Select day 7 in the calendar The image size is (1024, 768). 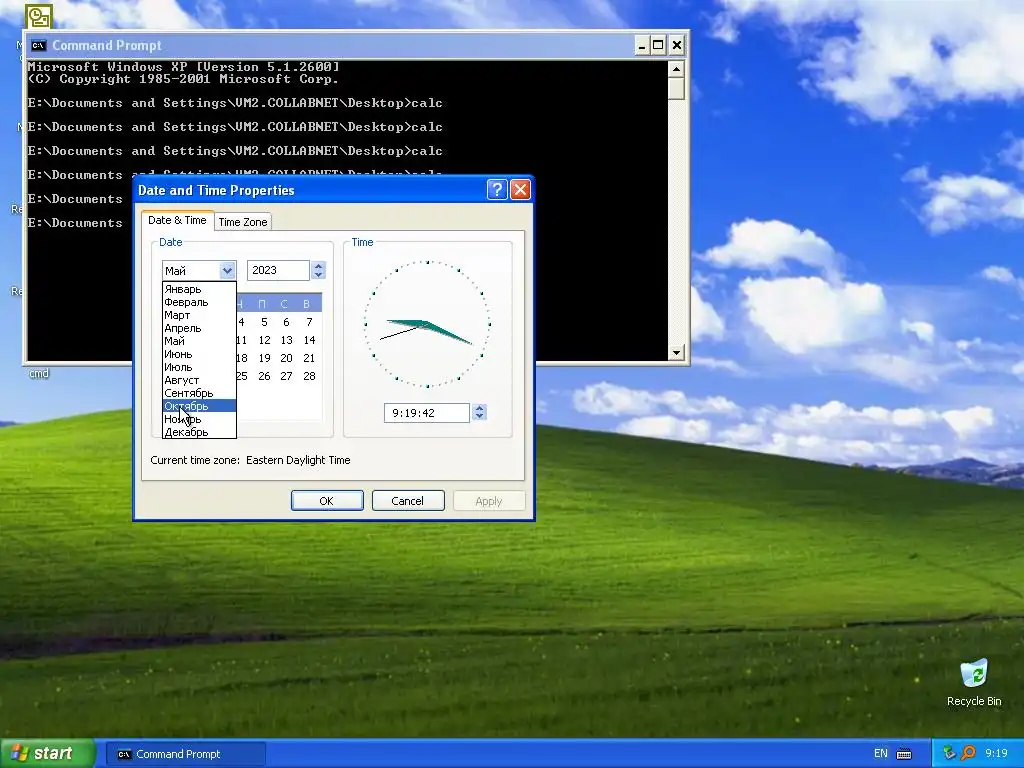coord(310,322)
